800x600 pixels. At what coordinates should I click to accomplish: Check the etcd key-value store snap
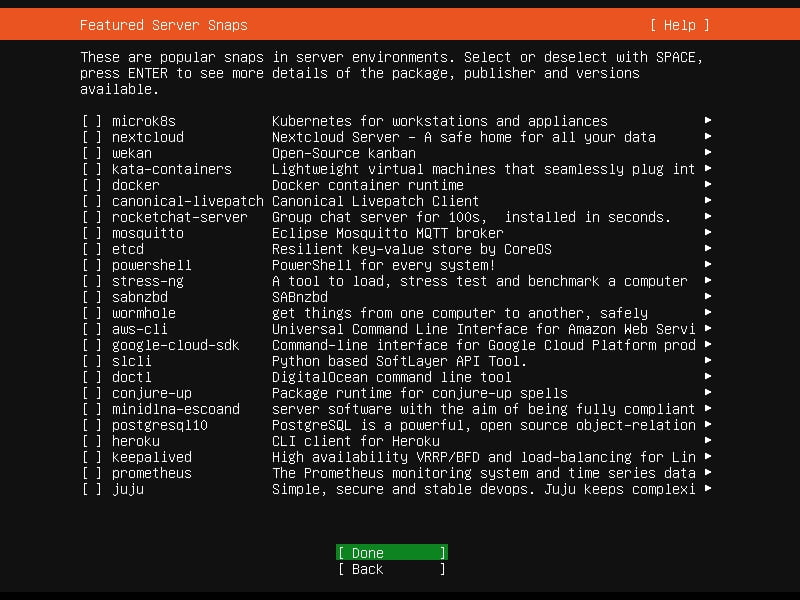pyautogui.click(x=91, y=249)
